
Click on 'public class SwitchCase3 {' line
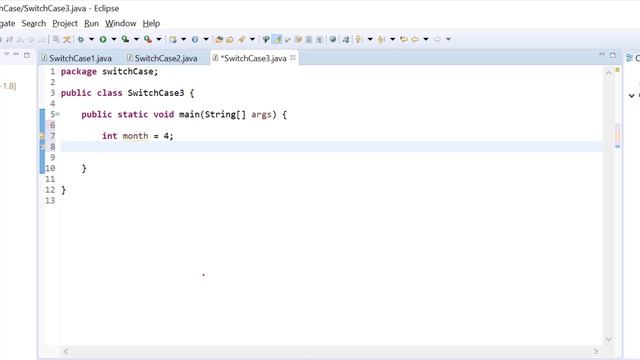click(127, 93)
